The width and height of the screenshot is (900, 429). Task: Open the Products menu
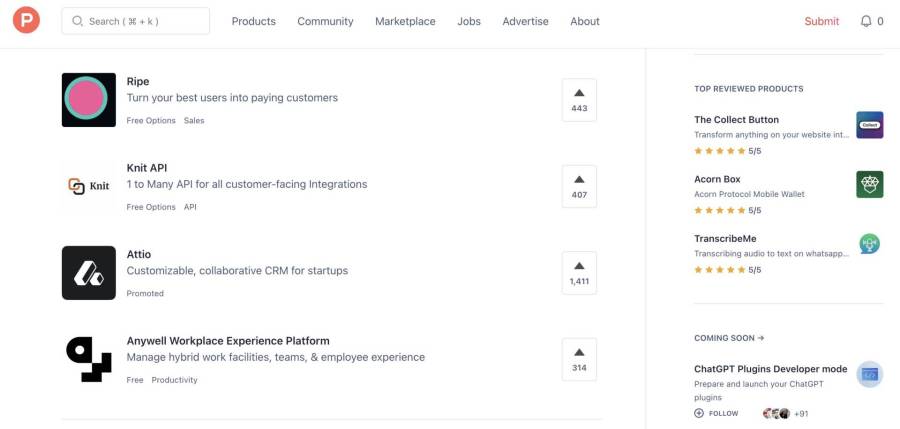pos(253,21)
